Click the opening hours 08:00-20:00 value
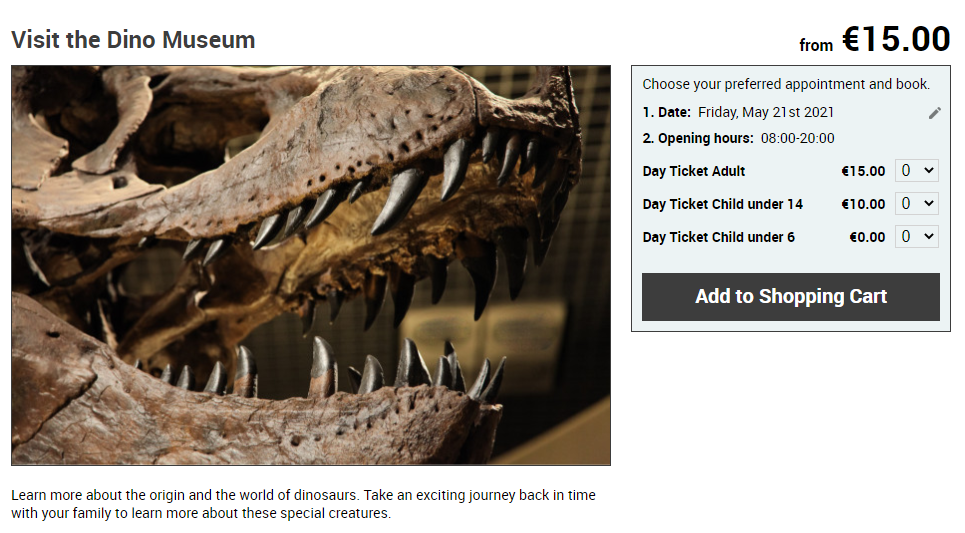The image size is (965, 533). [x=798, y=138]
